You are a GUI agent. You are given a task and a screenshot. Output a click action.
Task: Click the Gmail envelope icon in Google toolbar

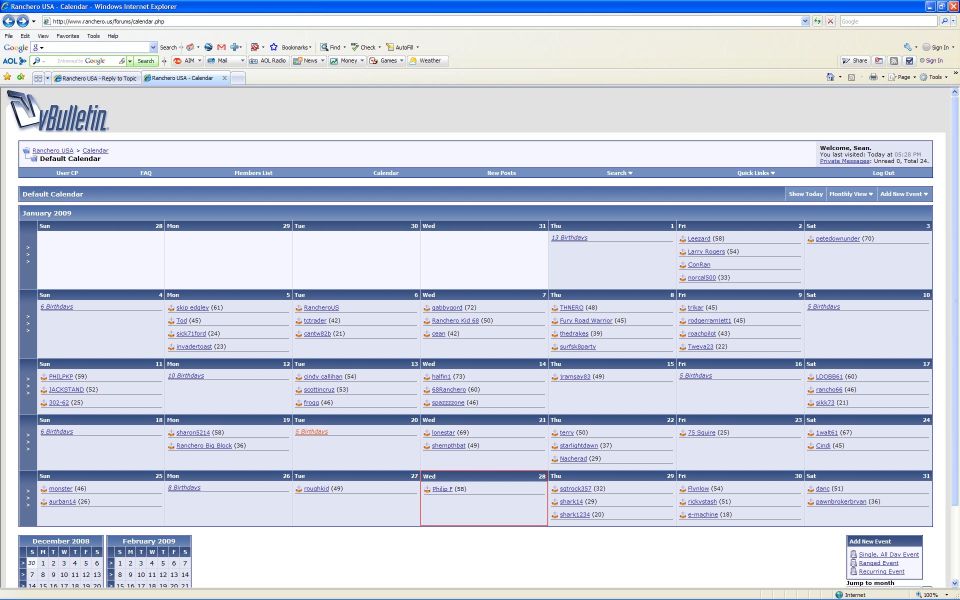click(222, 47)
